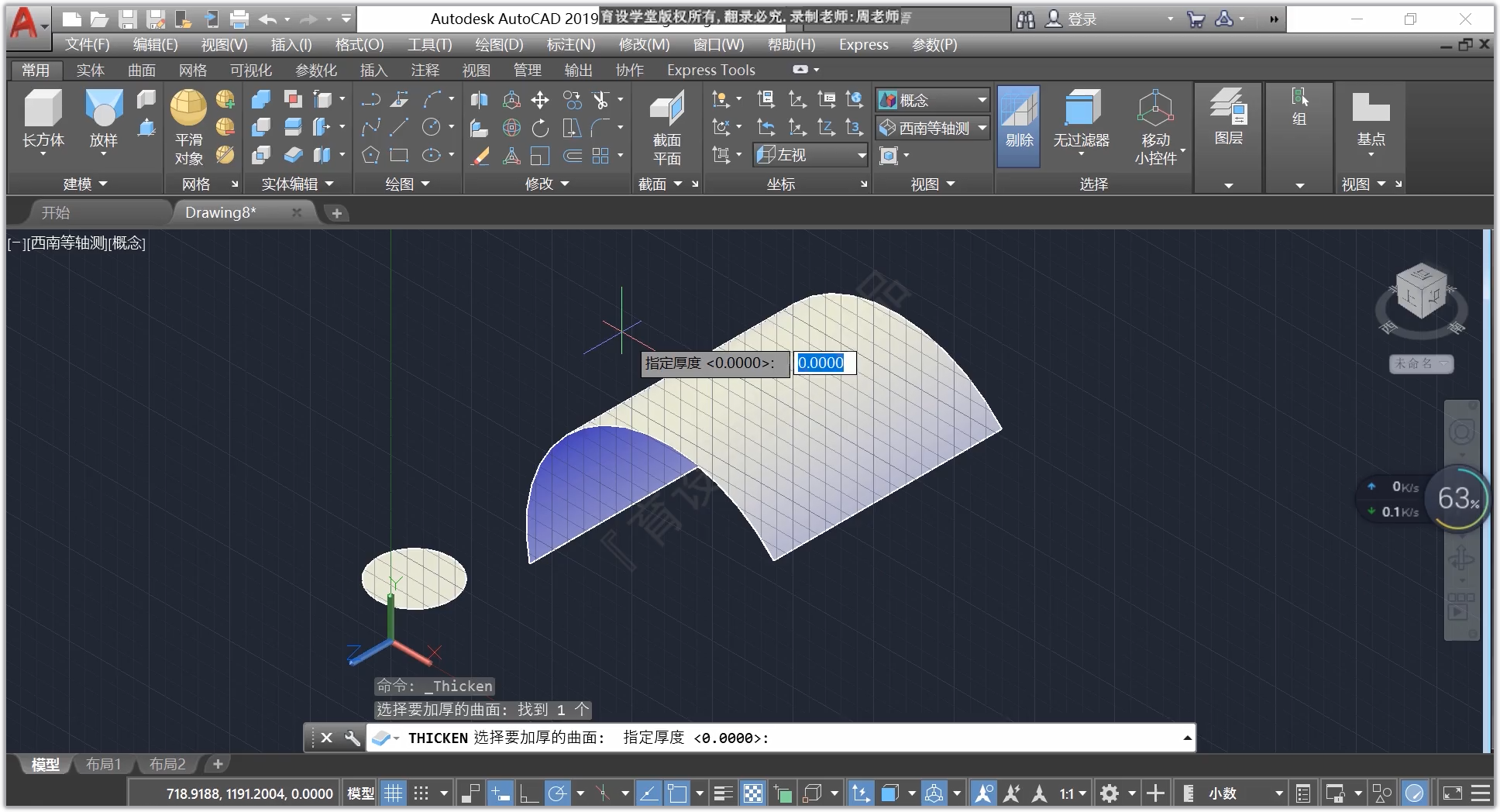1500x812 pixels.
Task: Toggle snap mode dotted grid in status bar
Action: click(x=421, y=793)
